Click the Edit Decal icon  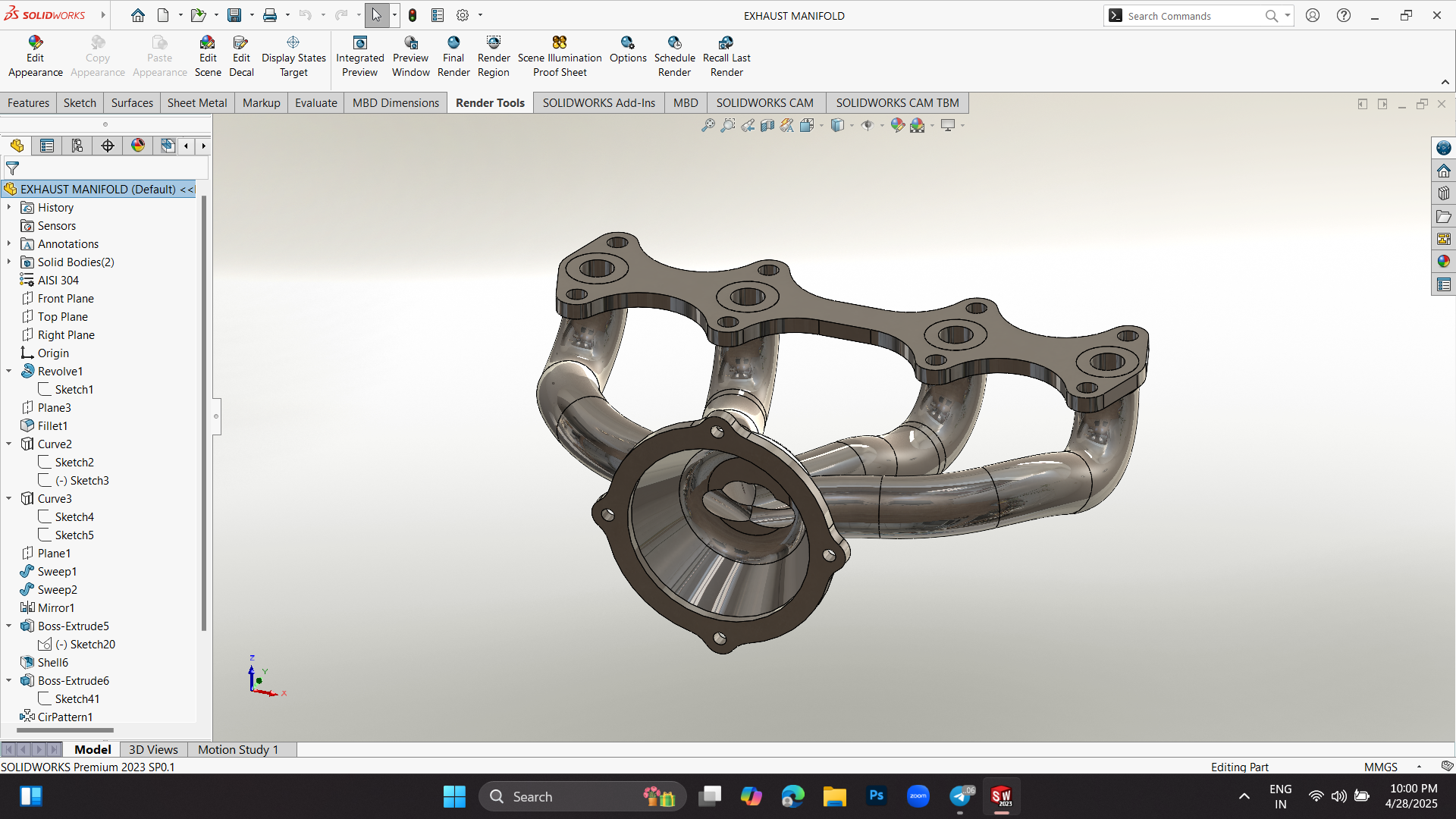coord(241,42)
